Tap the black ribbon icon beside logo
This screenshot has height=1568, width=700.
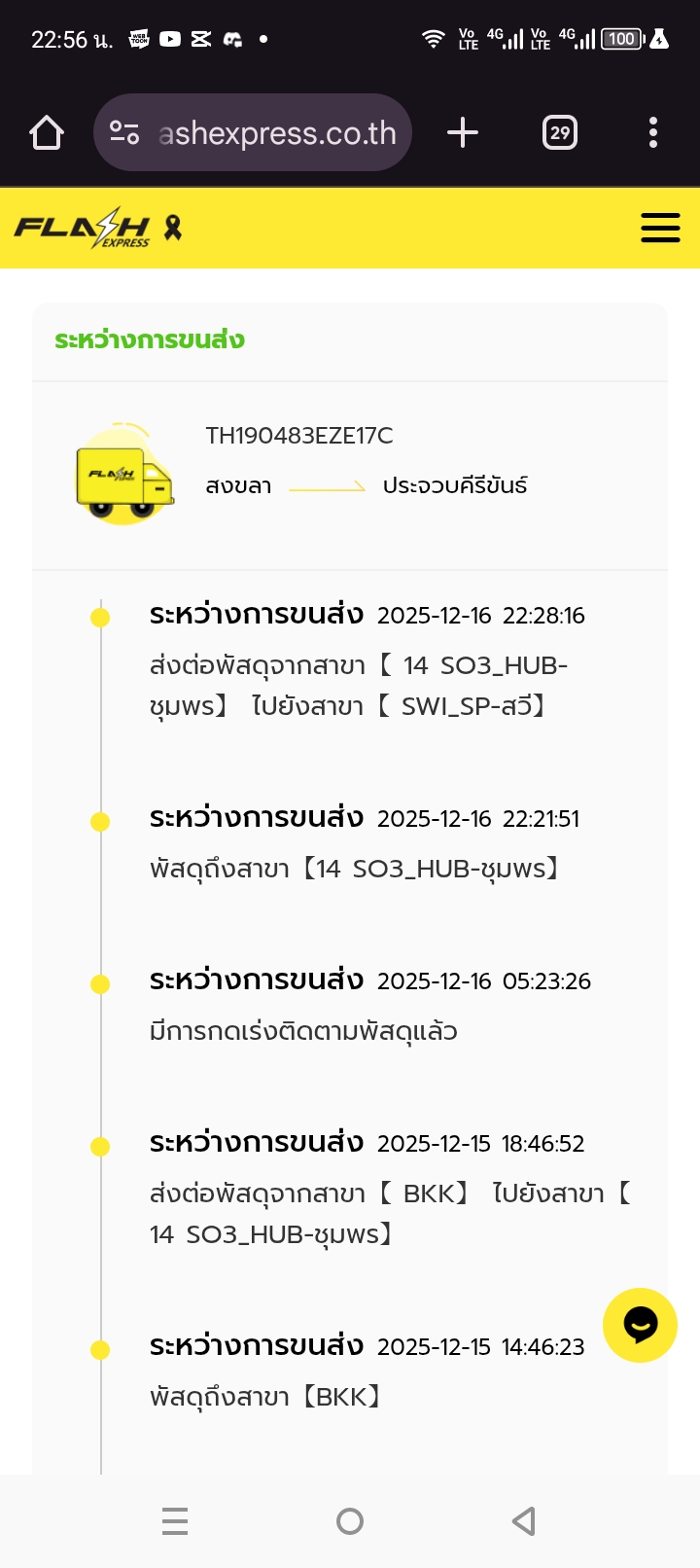click(173, 228)
